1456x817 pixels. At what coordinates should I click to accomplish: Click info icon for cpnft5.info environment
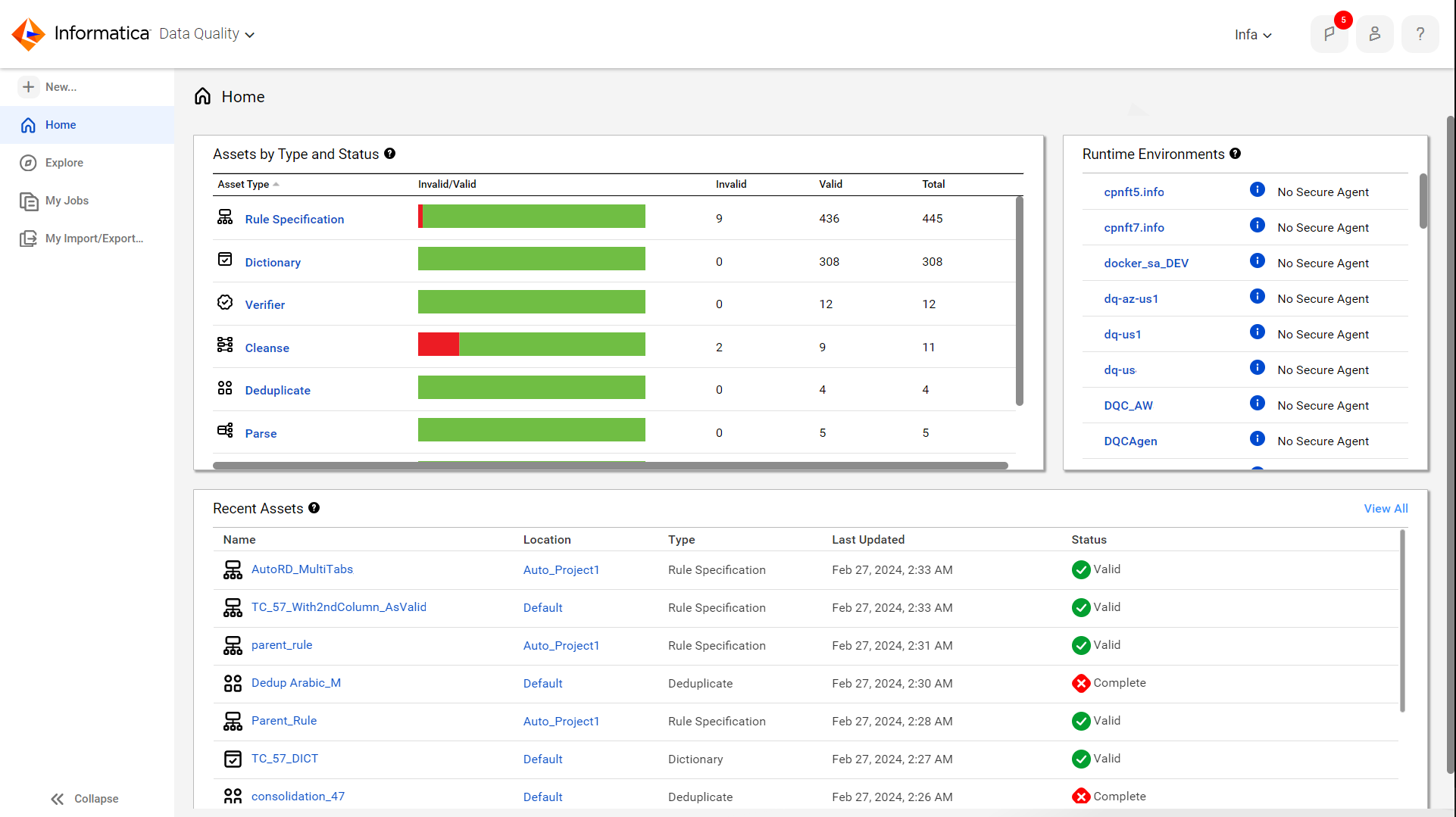pos(1257,190)
